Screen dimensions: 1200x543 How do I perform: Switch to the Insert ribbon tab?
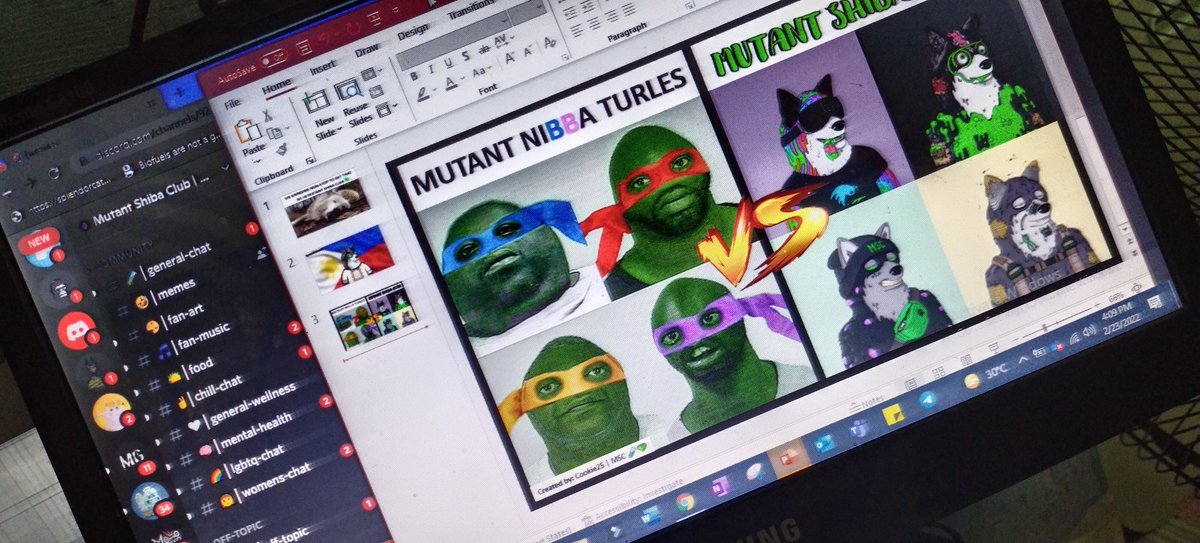pyautogui.click(x=323, y=68)
